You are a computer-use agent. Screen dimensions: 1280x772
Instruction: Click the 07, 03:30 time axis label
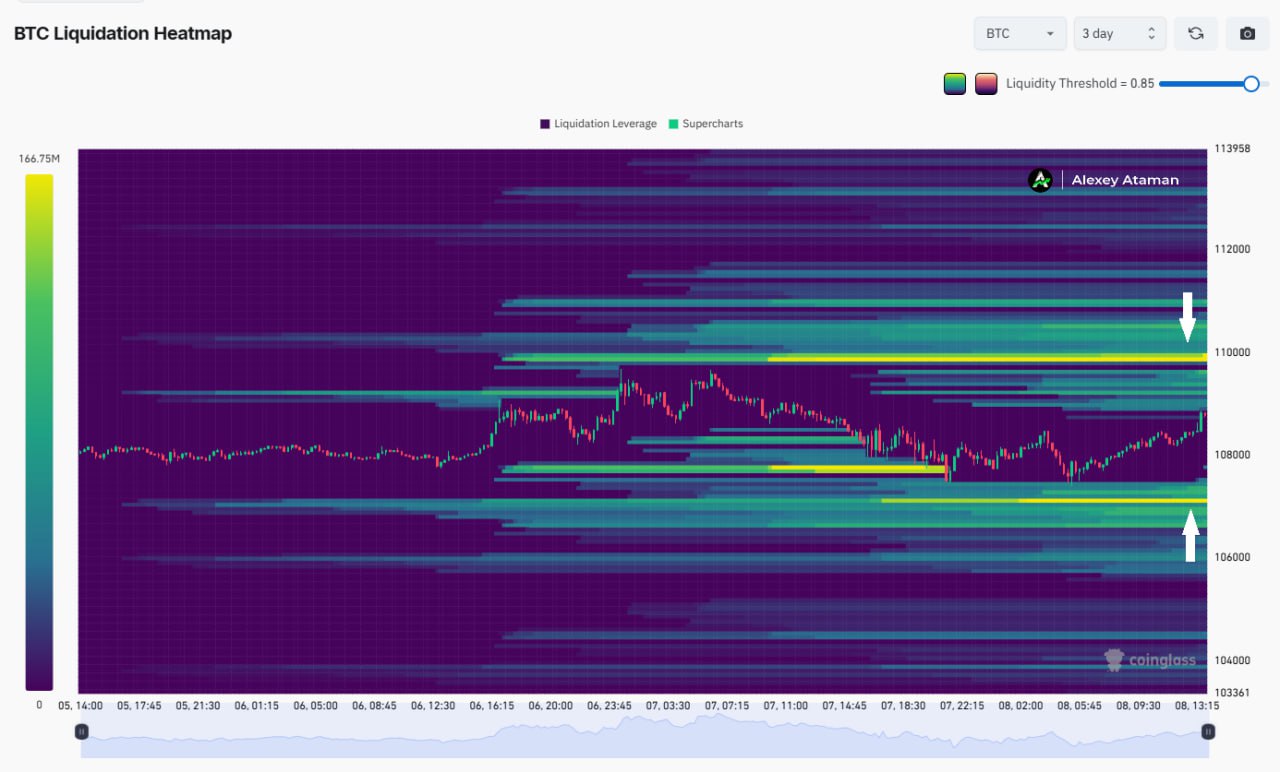[668, 705]
